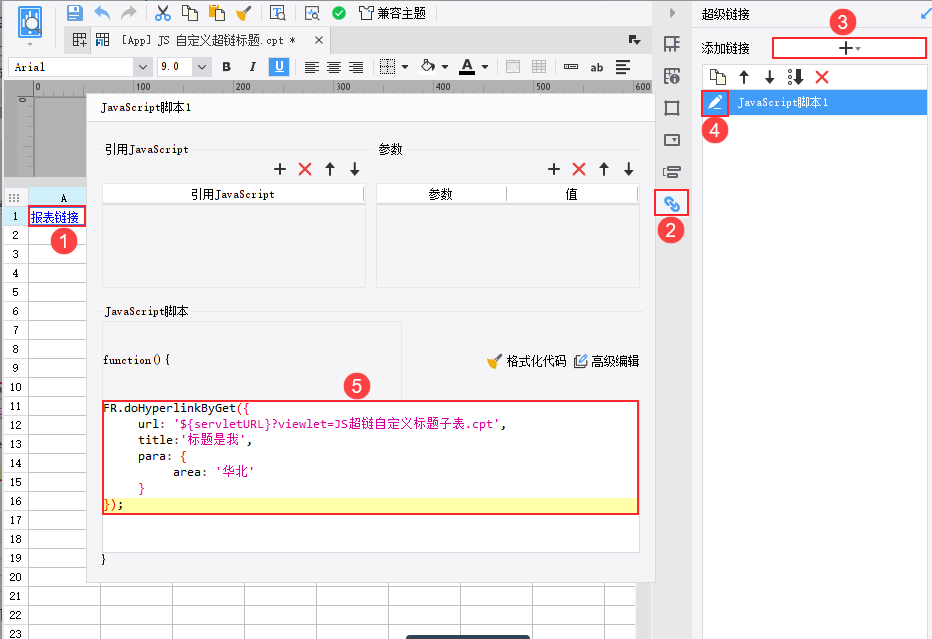The width and height of the screenshot is (932, 639).
Task: Remove referenced JavaScript with red X
Action: coord(305,169)
